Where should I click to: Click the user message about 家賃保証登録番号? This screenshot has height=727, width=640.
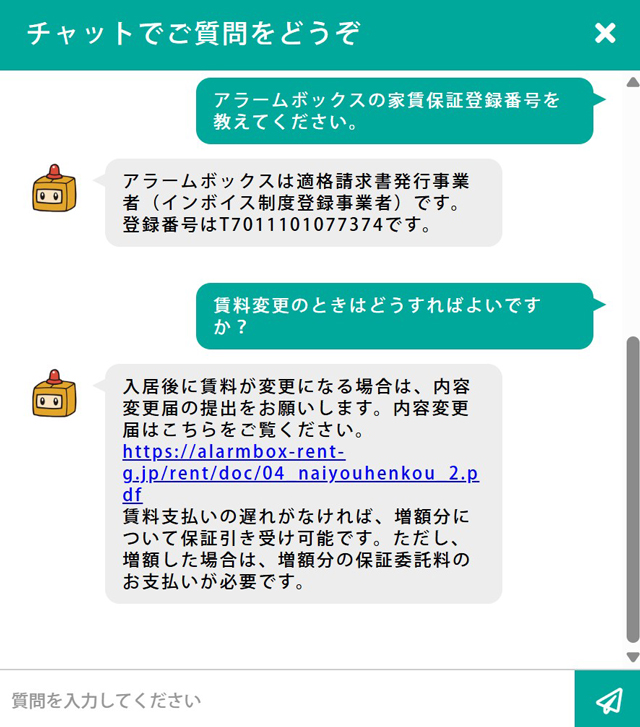coord(395,111)
